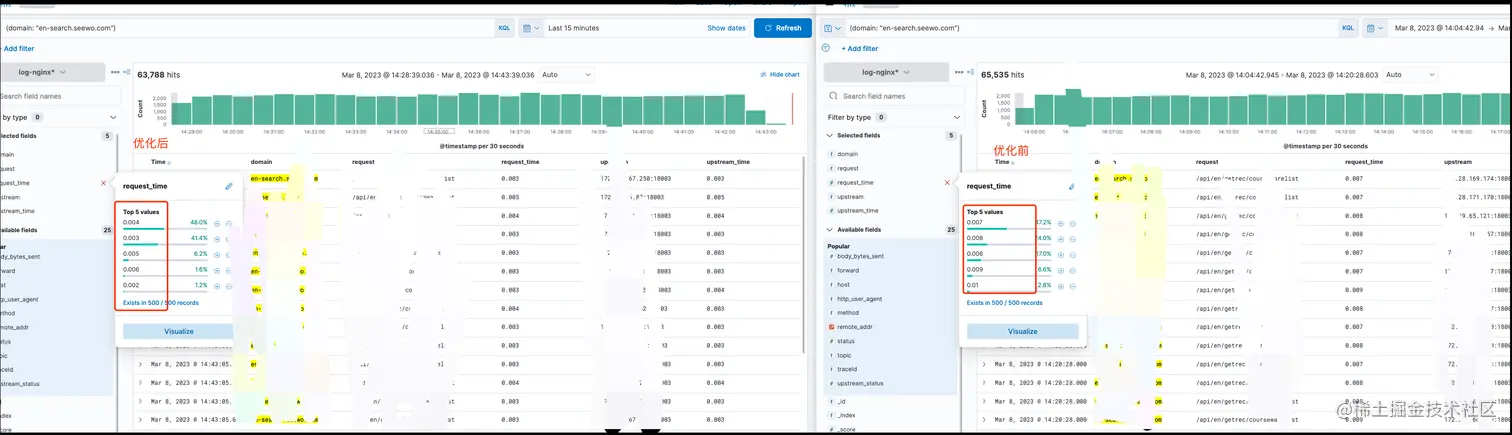The height and width of the screenshot is (435, 1512).
Task: Filter out value 0.004 minus icon in left popover
Action: pos(229,223)
